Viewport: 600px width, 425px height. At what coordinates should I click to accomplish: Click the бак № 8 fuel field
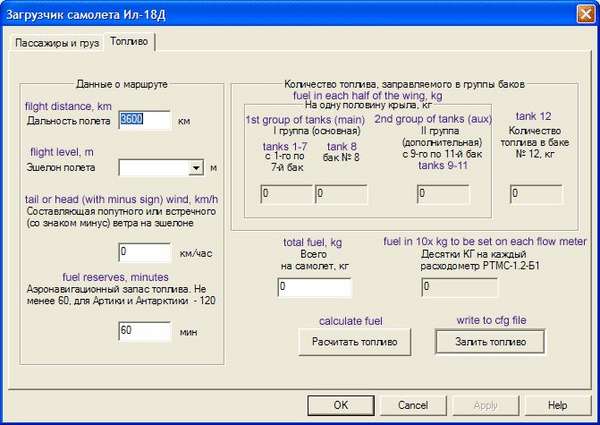(x=341, y=194)
